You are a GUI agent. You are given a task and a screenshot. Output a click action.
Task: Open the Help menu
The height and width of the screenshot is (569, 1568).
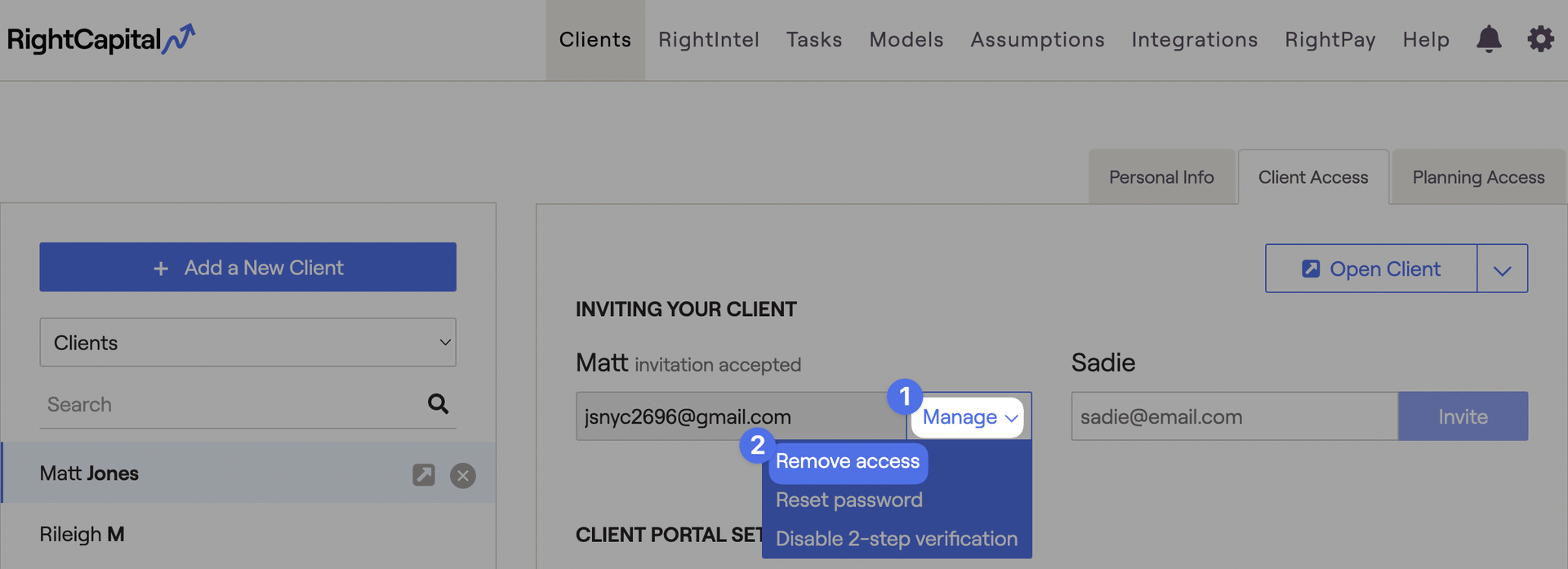click(1426, 40)
